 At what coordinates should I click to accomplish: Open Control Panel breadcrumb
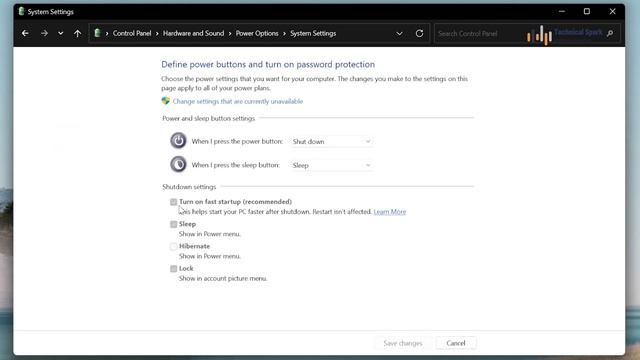pos(132,33)
